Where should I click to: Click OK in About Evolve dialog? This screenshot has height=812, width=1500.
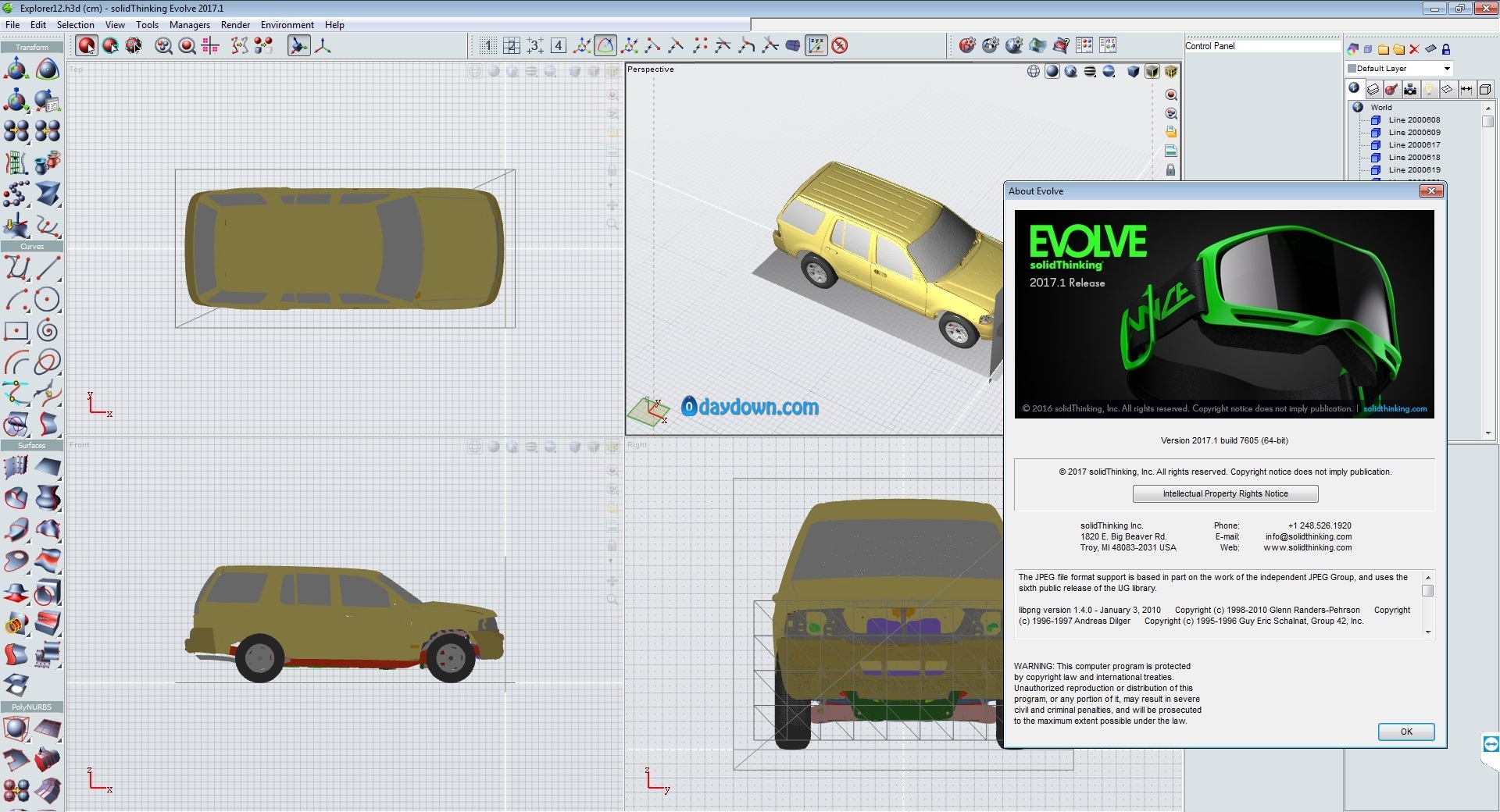(x=1406, y=732)
